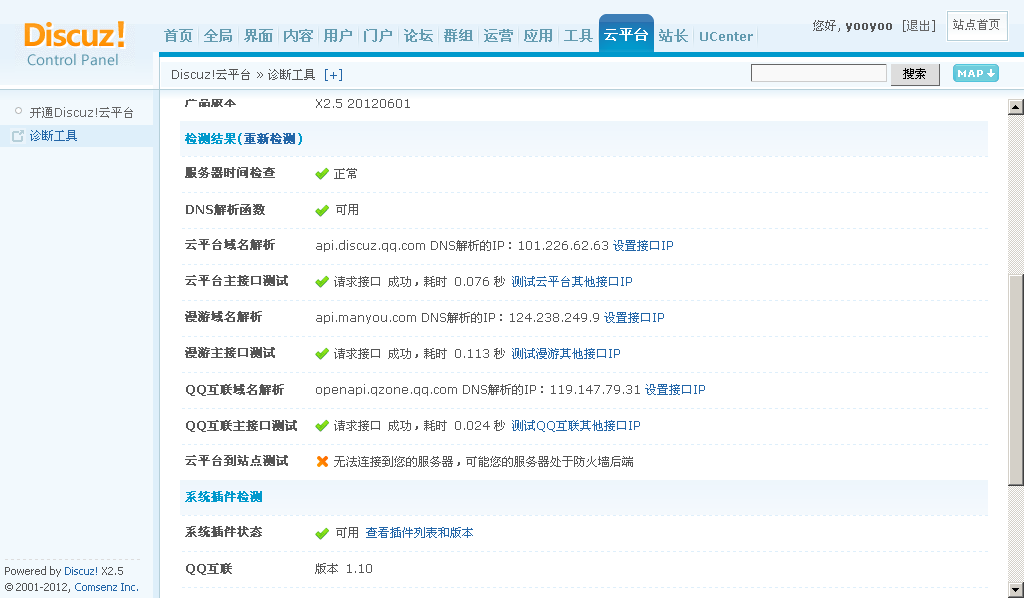
Task: Click the circle bullet beside 开通Discuz!云平台
Action: coord(18,111)
